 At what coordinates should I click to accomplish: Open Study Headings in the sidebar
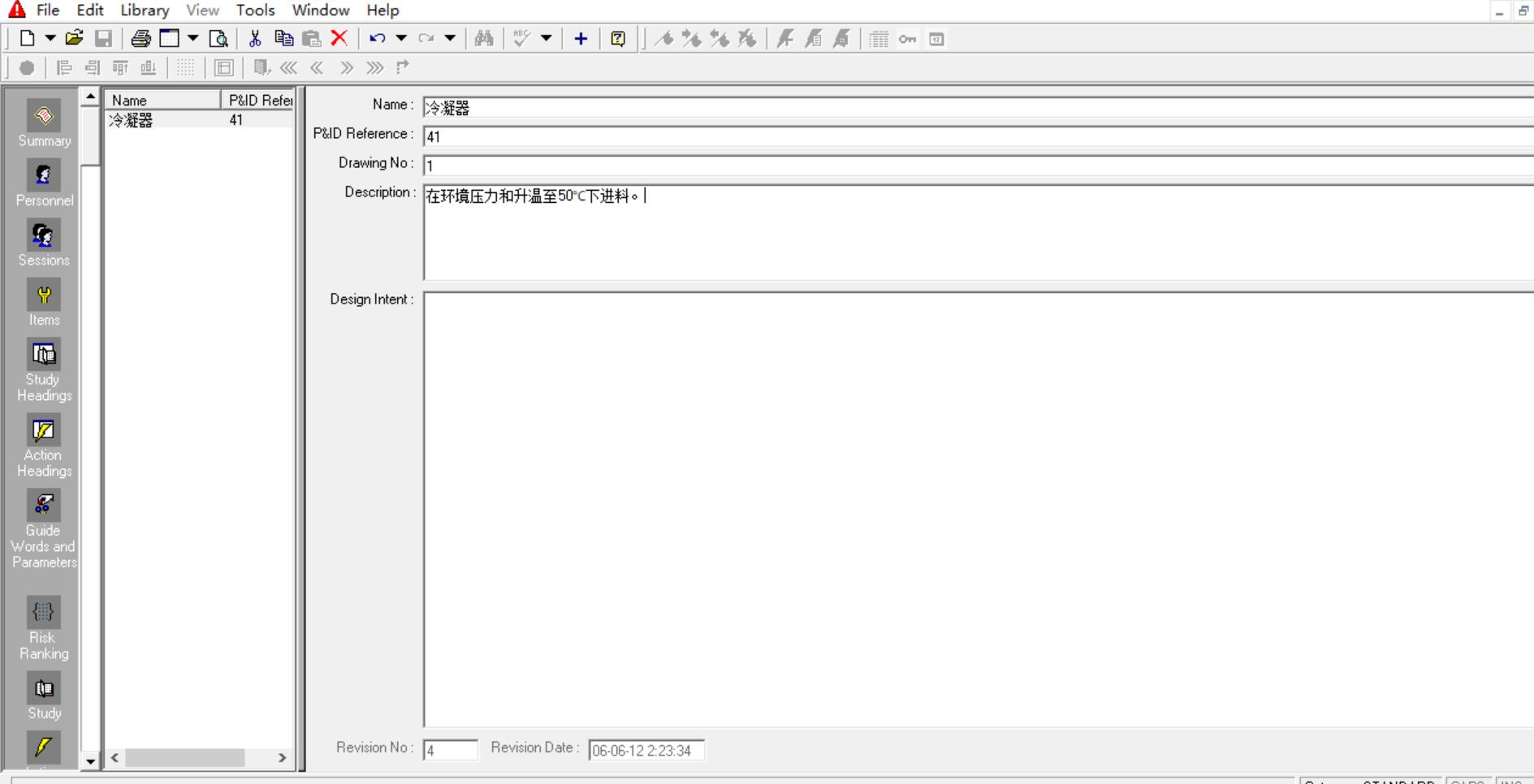click(44, 371)
